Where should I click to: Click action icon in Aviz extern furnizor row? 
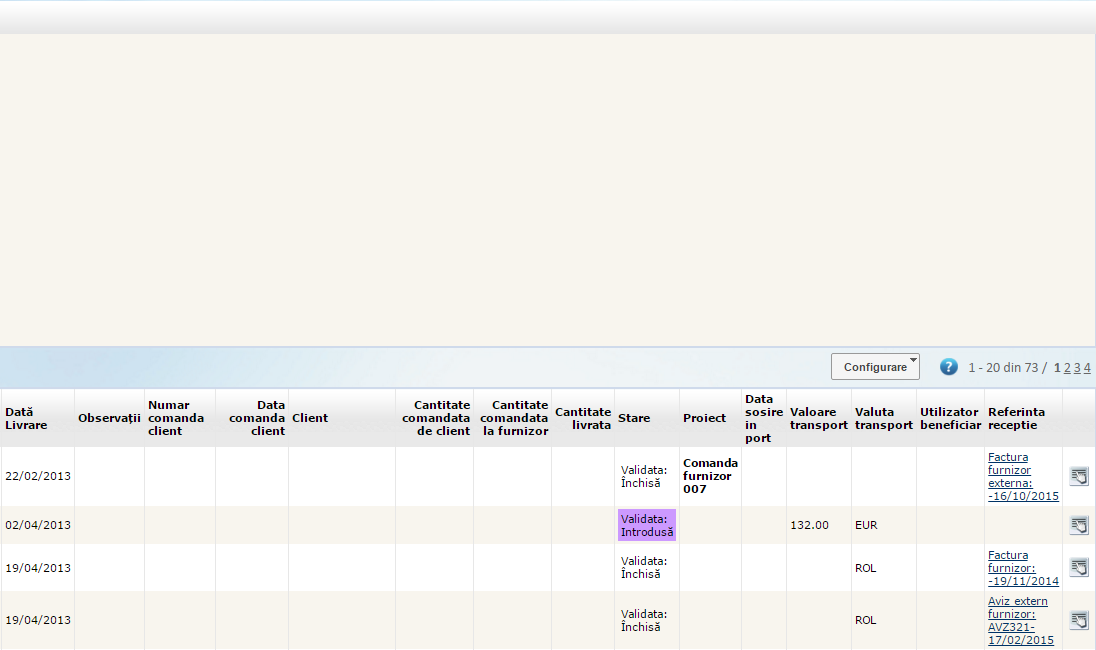pyautogui.click(x=1079, y=620)
